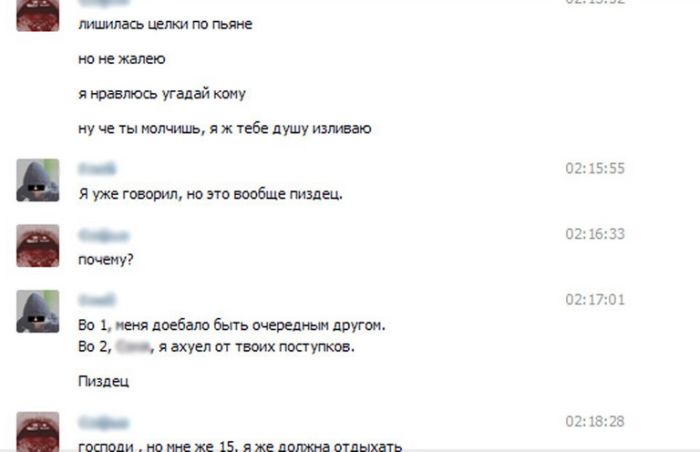Image resolution: width=700 pixels, height=452 pixels.
Task: Select the message starting "Я уже говорил"
Action: click(x=210, y=194)
